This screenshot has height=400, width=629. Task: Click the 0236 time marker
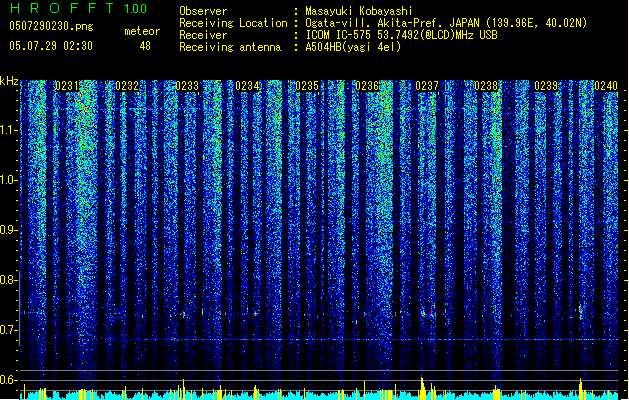click(367, 86)
